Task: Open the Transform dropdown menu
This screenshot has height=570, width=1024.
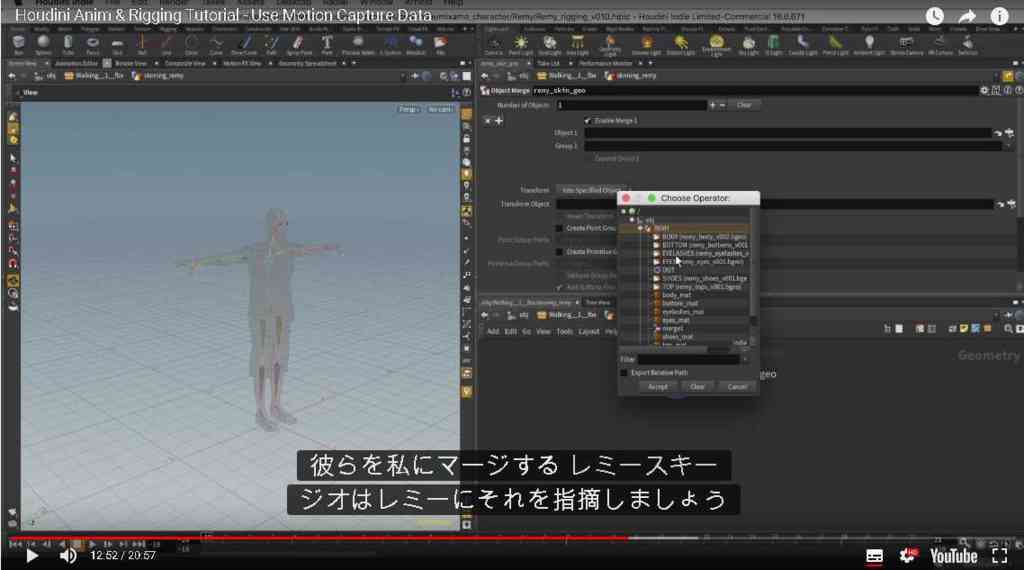Action: pos(592,190)
